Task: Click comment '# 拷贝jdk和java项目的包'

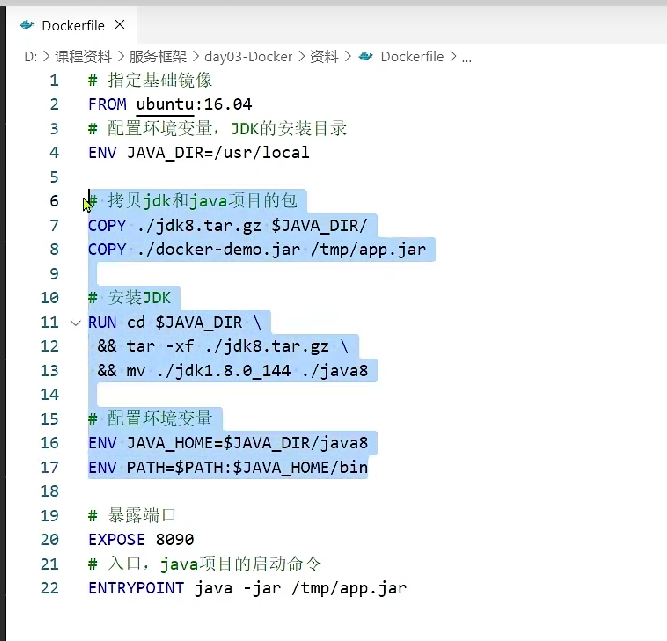Action: point(192,200)
